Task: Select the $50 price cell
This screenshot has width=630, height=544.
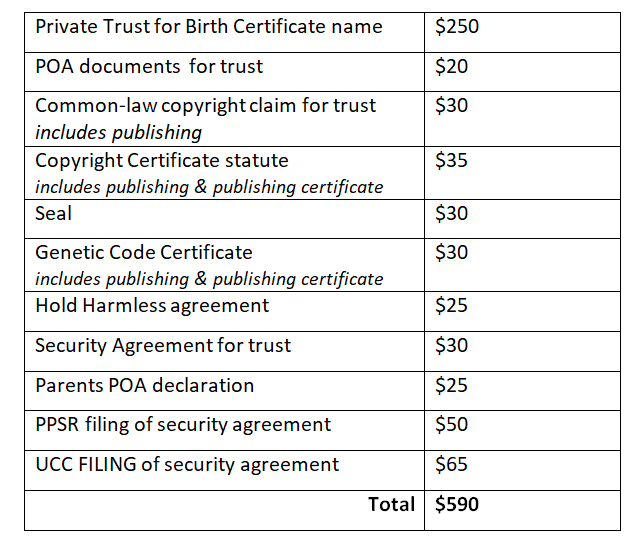Action: (x=452, y=424)
